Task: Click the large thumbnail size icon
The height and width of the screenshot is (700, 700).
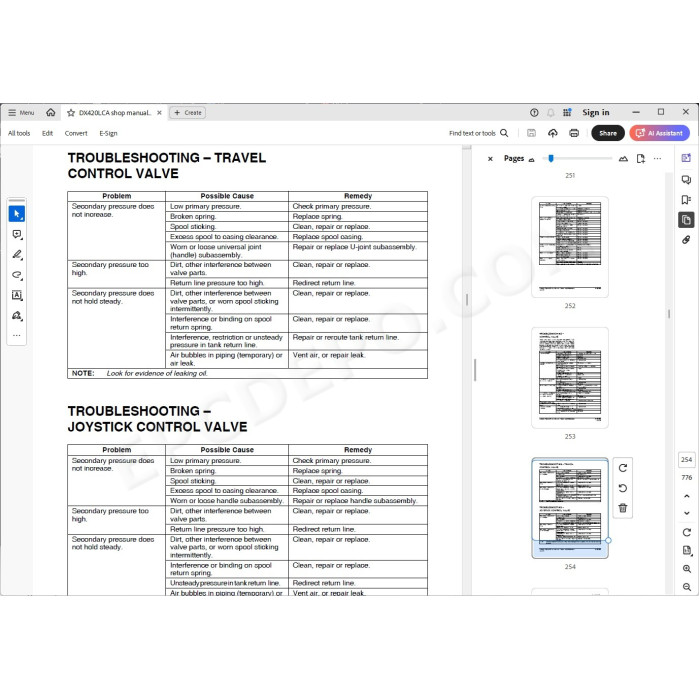Action: coord(623,158)
